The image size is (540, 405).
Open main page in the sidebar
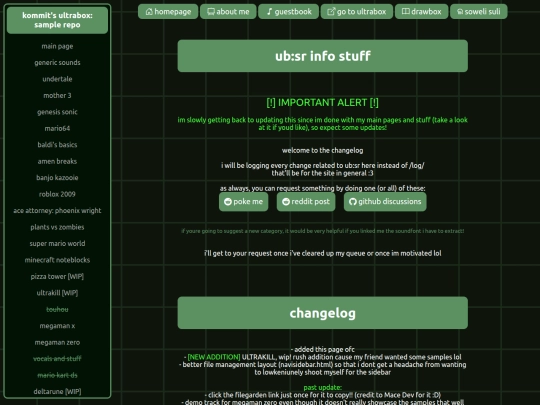[57, 46]
